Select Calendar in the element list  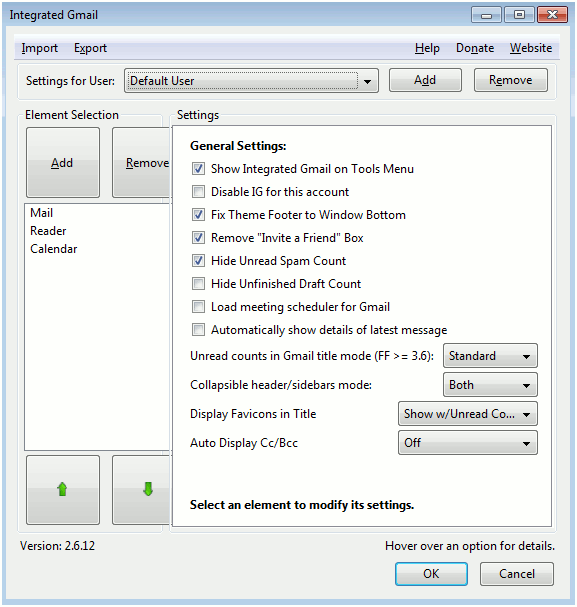coord(98,249)
